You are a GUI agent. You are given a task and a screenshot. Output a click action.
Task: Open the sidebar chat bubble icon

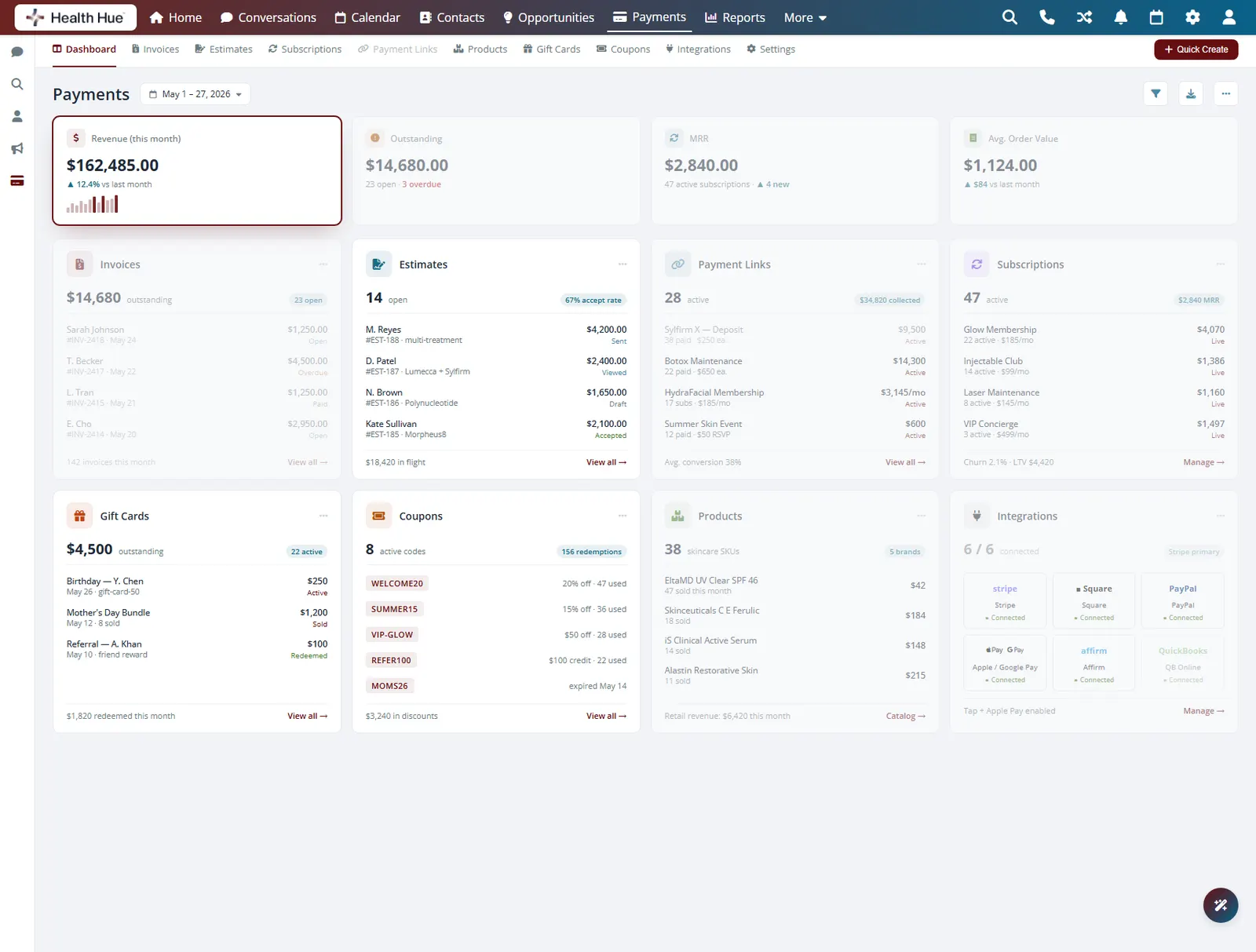[17, 52]
